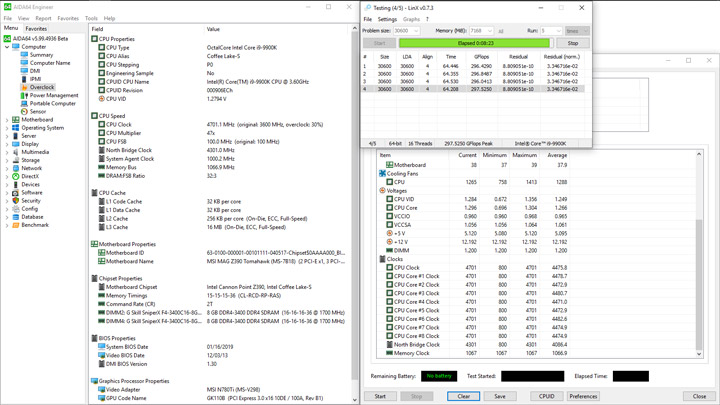
Task: Select the Multimedia node icon
Action: (x=16, y=152)
